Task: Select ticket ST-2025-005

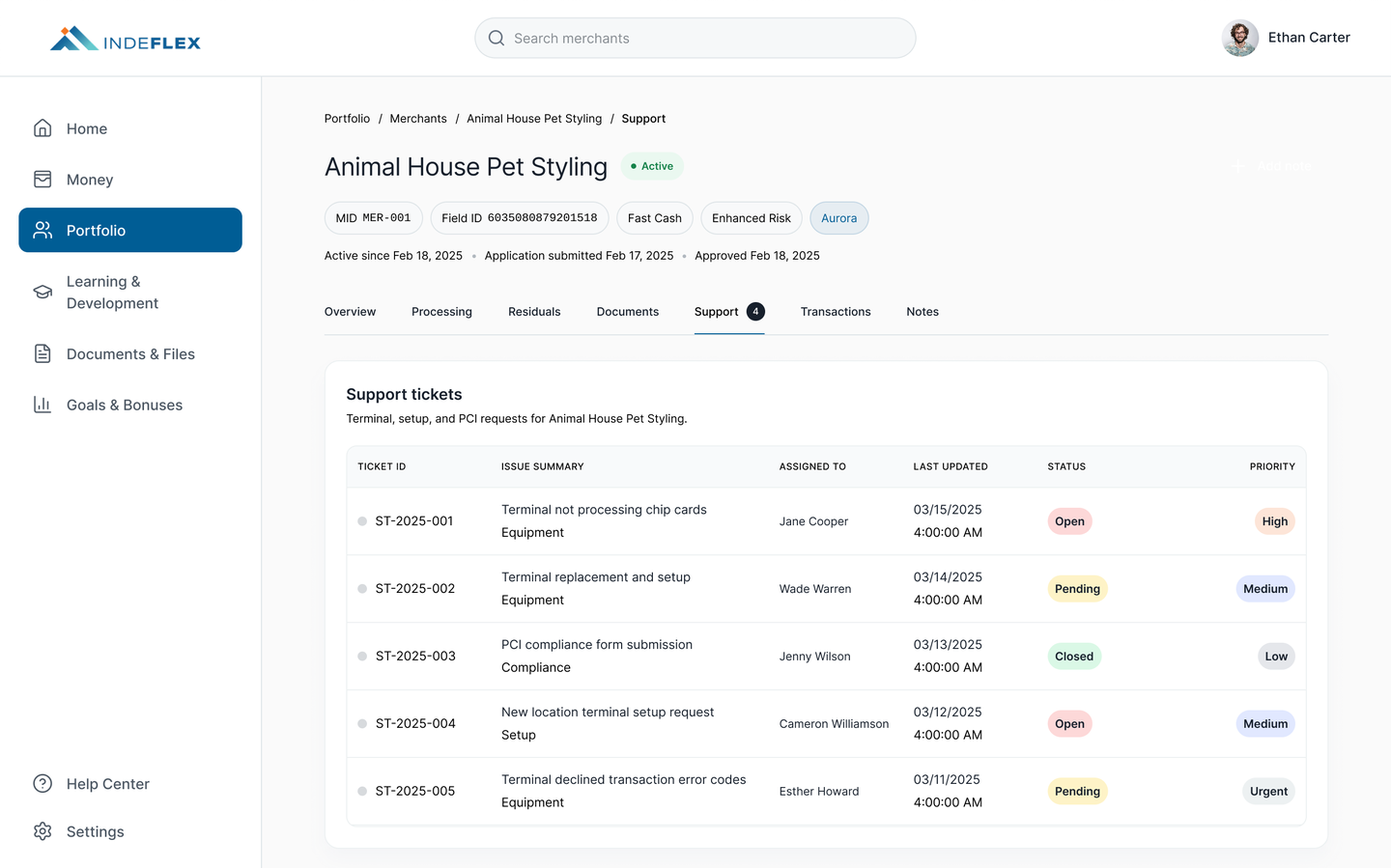Action: pyautogui.click(x=415, y=792)
